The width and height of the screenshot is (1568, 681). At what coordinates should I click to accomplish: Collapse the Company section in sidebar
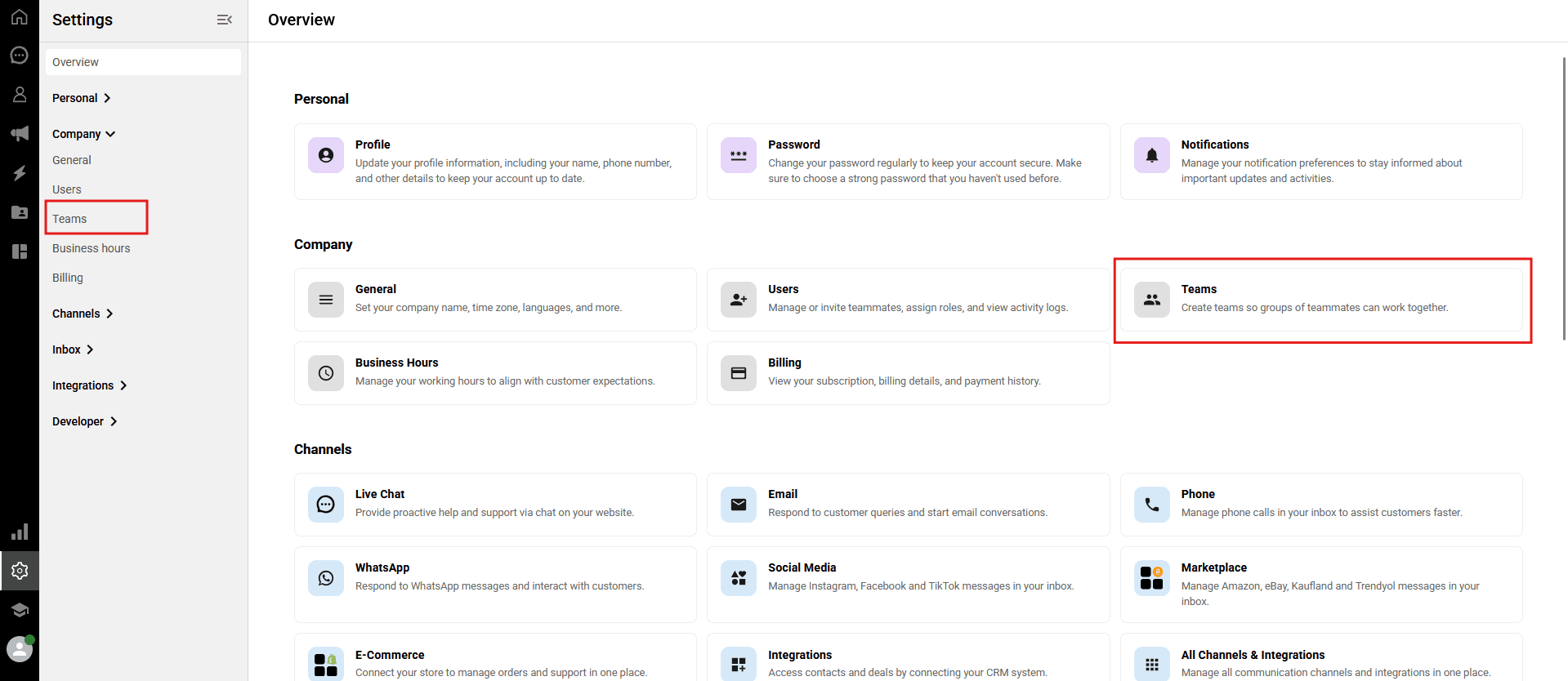pos(84,134)
